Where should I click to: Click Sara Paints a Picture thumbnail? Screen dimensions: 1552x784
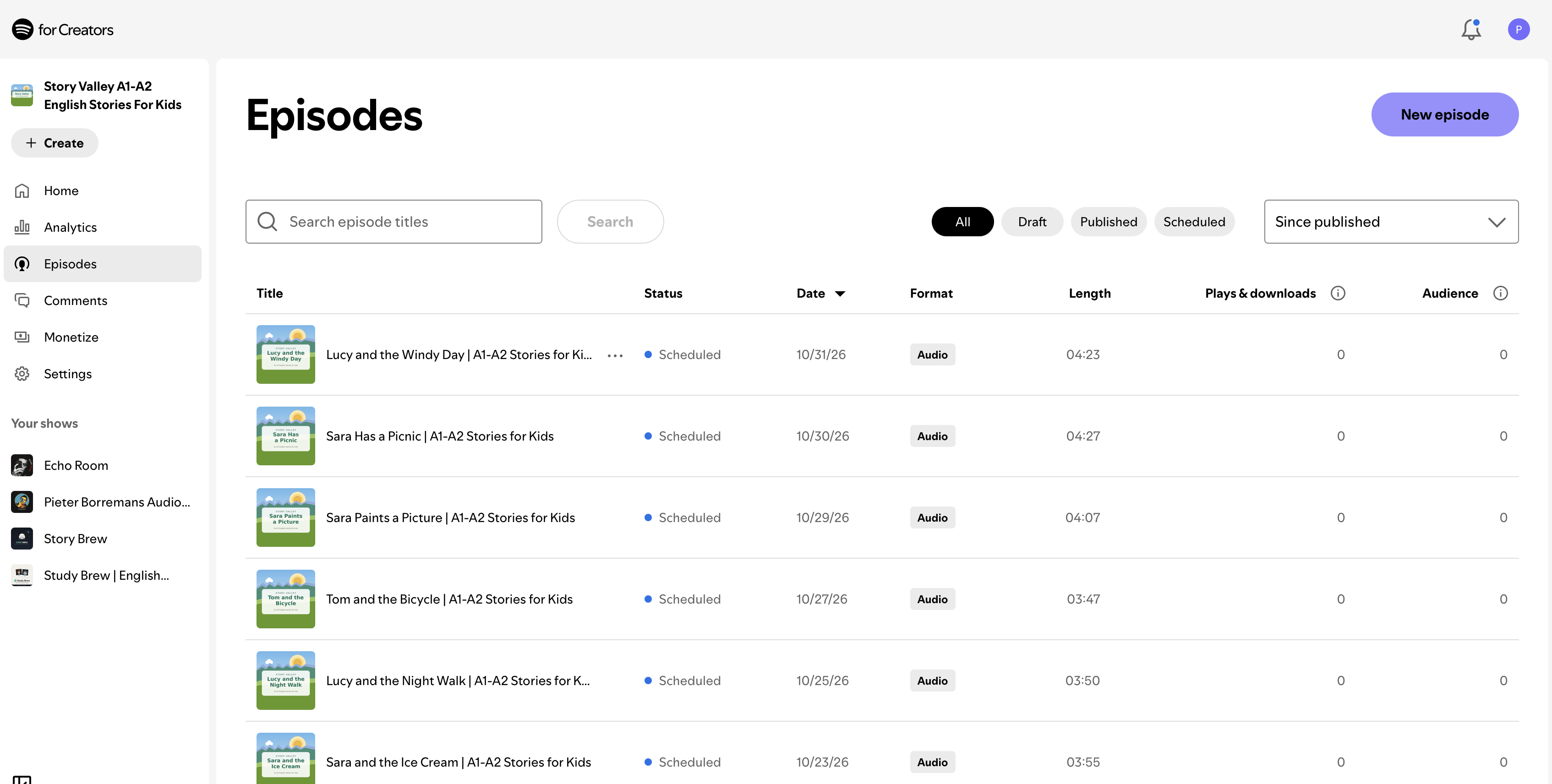(285, 517)
